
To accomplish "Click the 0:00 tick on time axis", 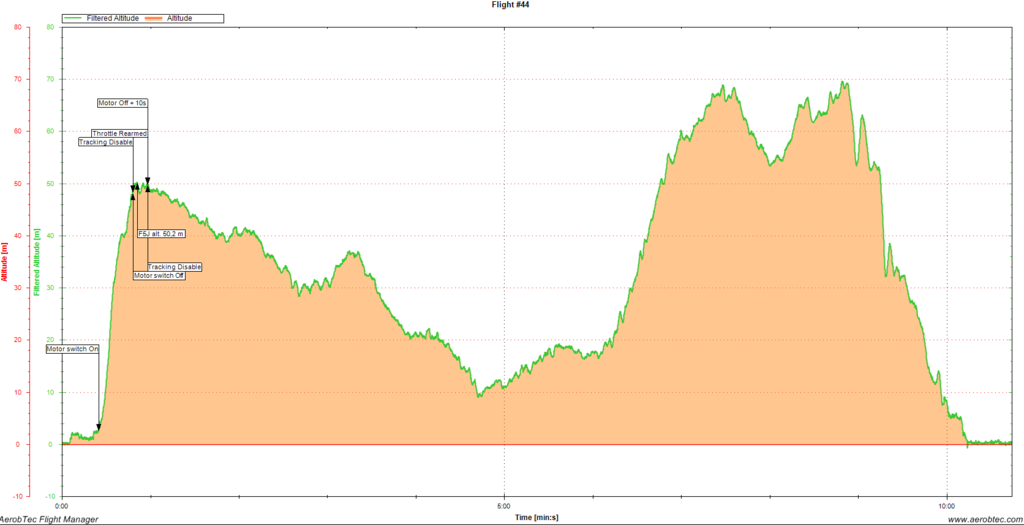I will tap(62, 505).
